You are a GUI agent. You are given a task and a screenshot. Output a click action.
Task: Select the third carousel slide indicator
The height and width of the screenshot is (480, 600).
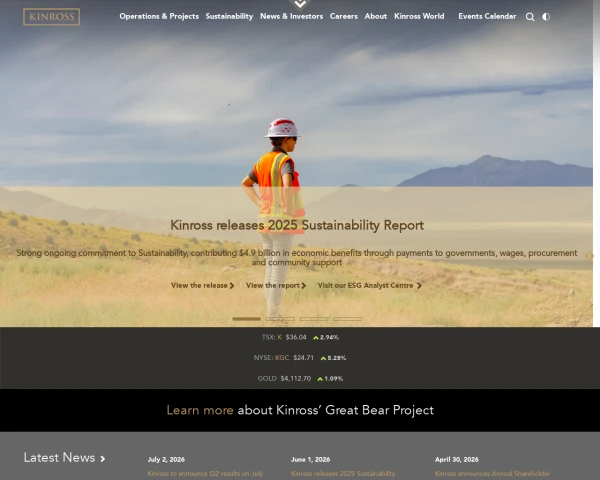[314, 319]
